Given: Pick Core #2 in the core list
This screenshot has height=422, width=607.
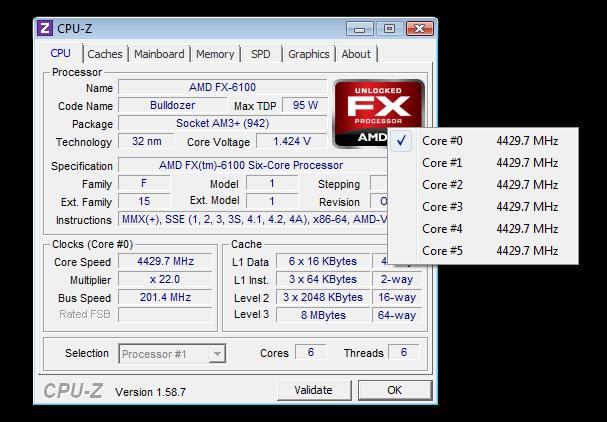Looking at the screenshot, I should click(x=483, y=185).
